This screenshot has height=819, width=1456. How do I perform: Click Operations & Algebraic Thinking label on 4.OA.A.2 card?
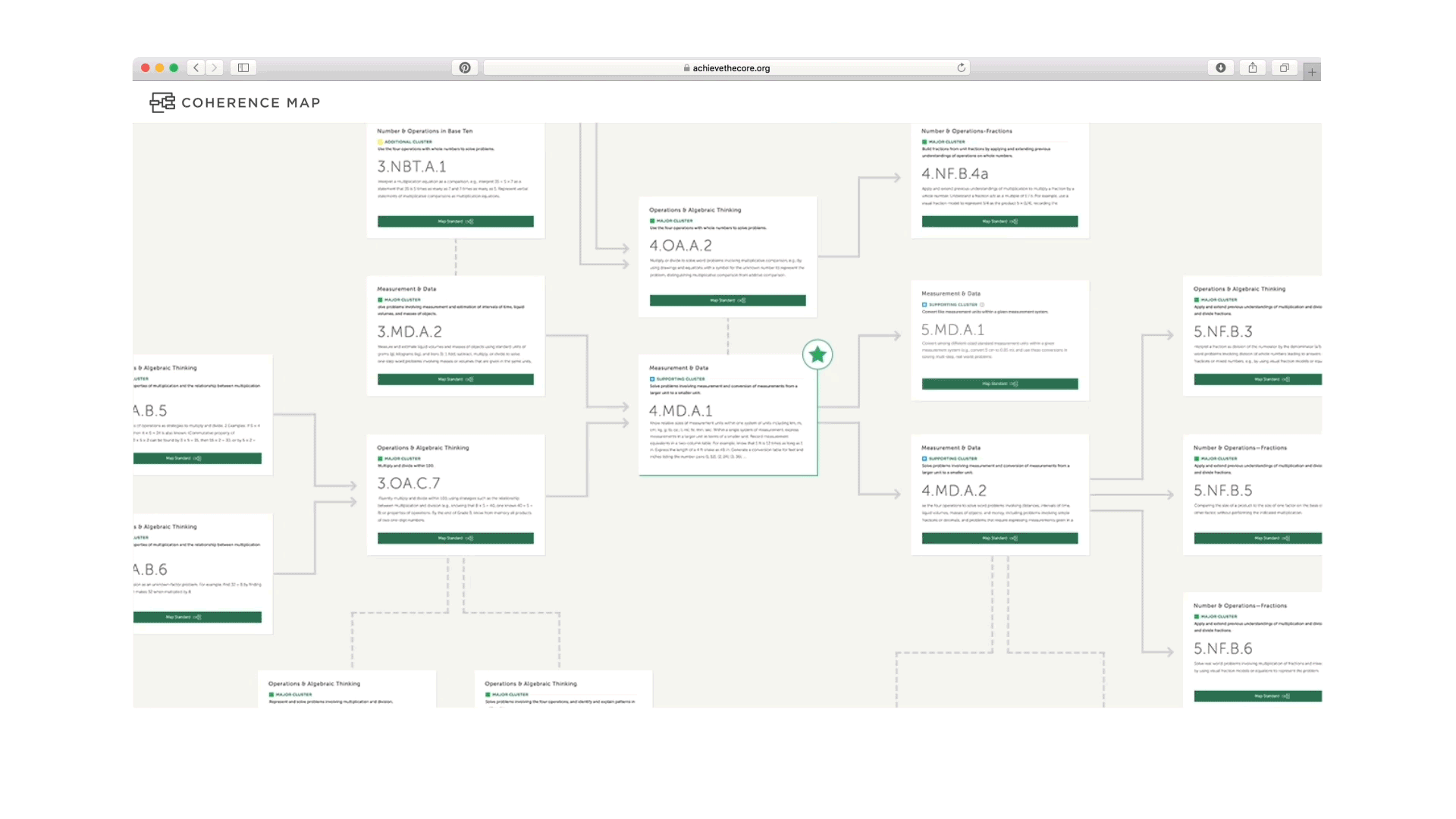click(695, 210)
